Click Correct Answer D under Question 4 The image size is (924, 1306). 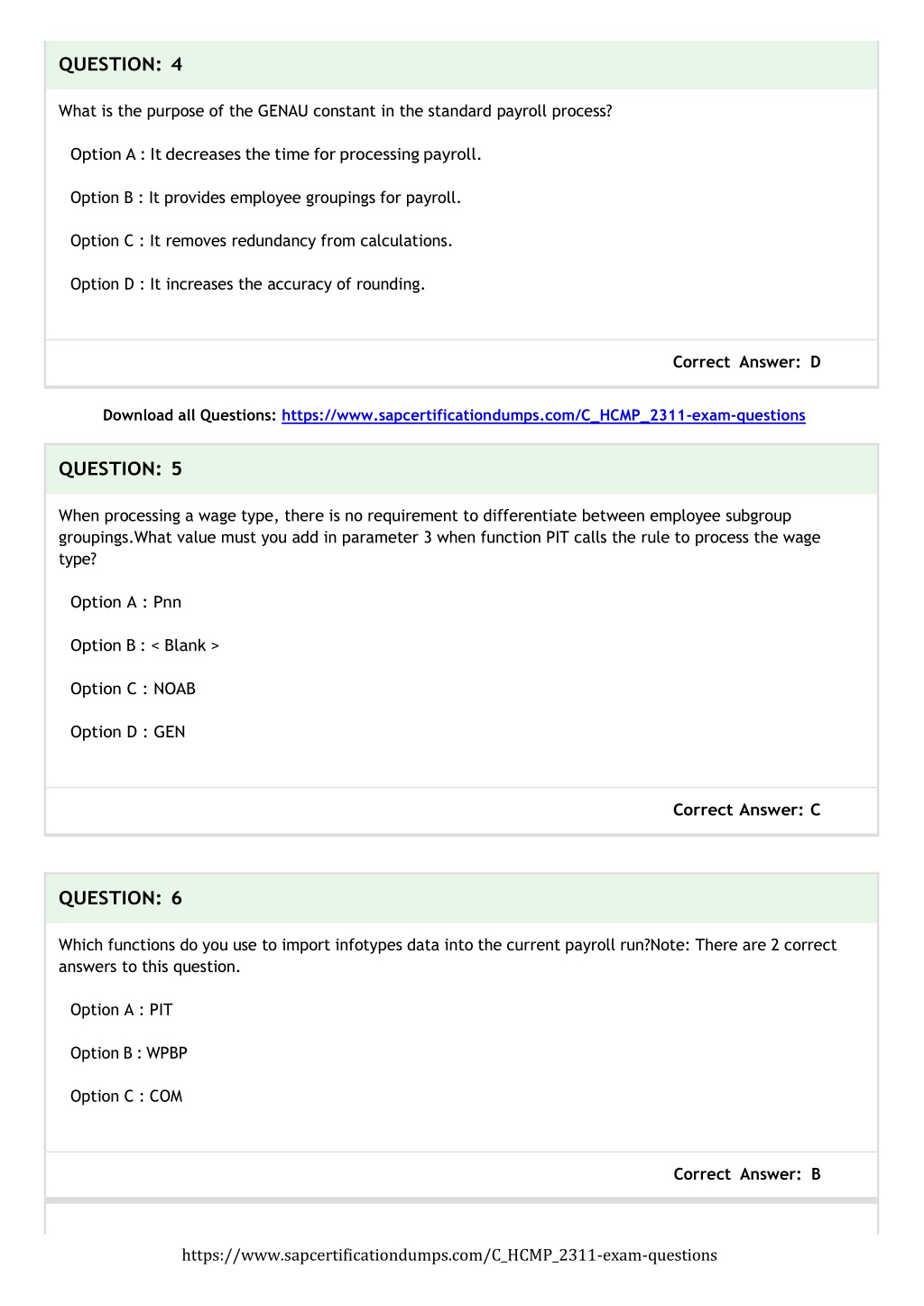point(746,362)
